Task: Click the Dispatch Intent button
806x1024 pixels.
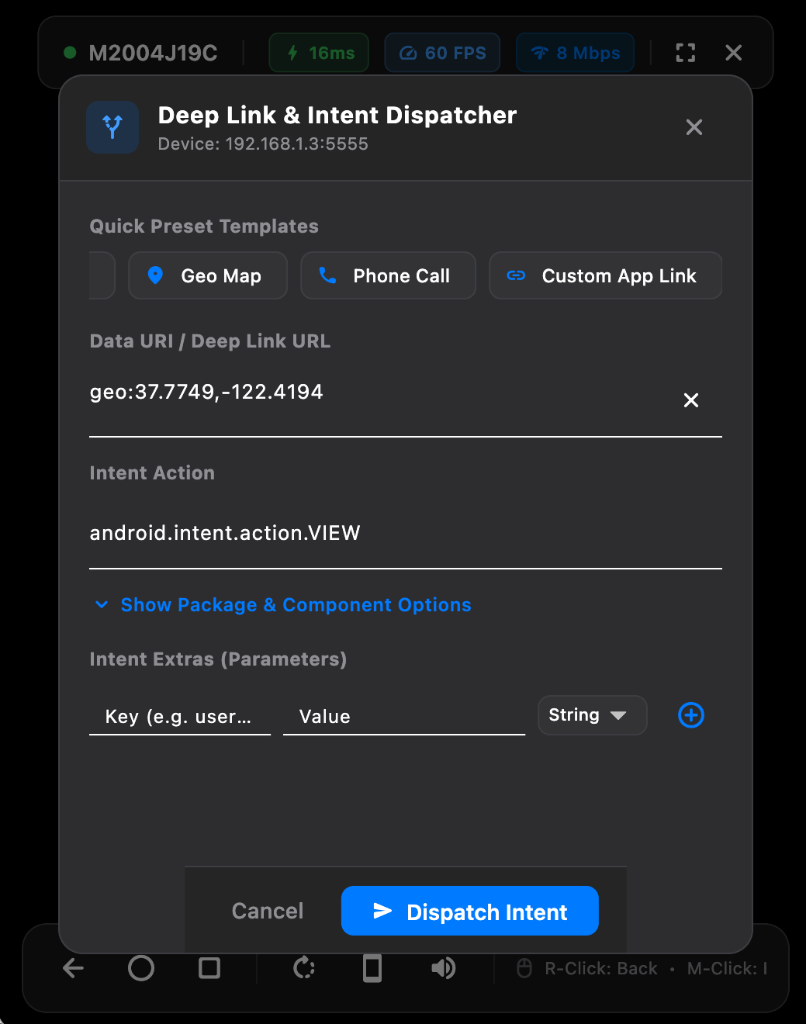Action: click(x=470, y=911)
